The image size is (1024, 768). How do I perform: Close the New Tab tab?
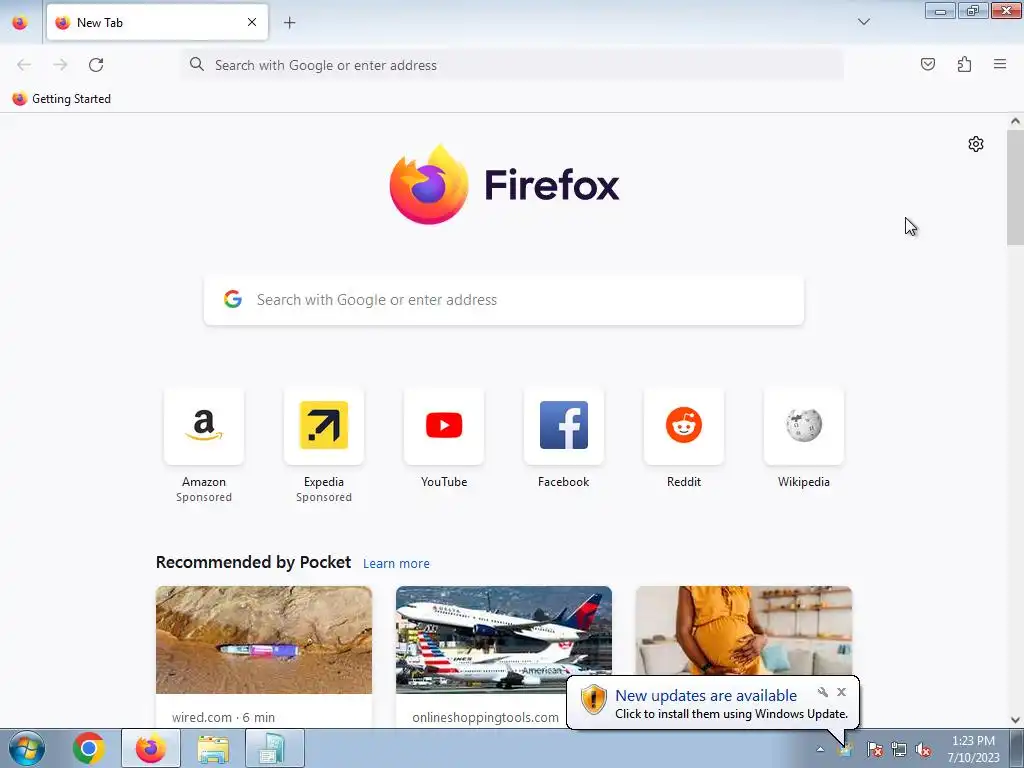pyautogui.click(x=252, y=22)
